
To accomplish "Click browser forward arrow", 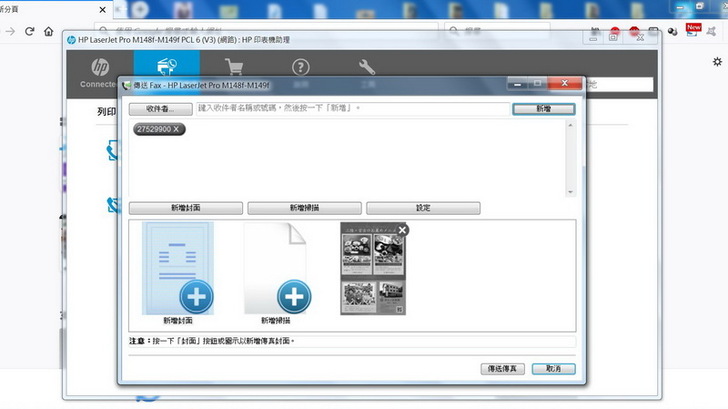I will [10, 31].
